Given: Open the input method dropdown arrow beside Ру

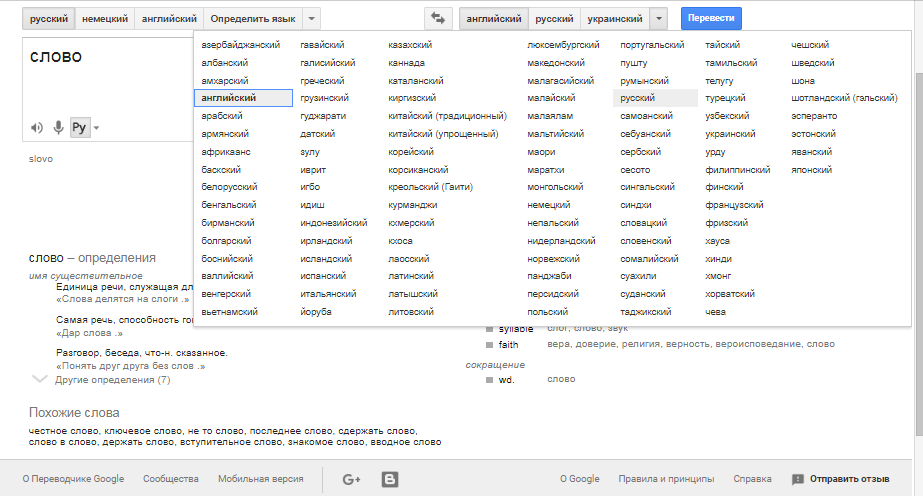Looking at the screenshot, I should (97, 128).
